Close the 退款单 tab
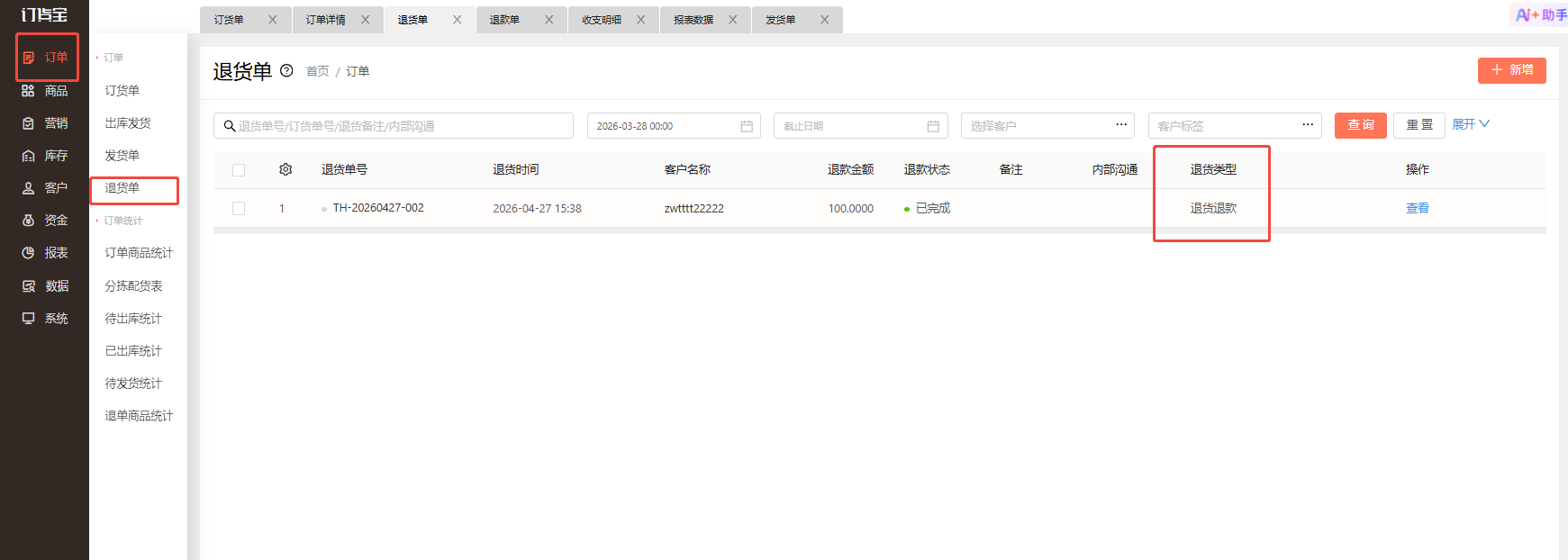1568x560 pixels. (548, 20)
